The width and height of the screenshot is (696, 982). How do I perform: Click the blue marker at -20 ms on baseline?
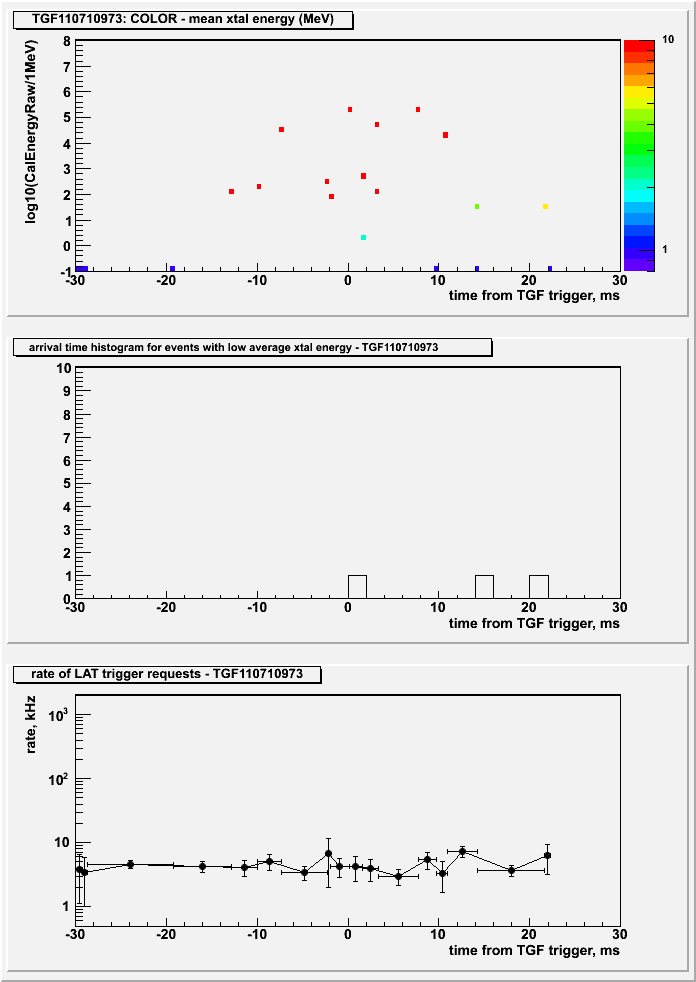point(172,269)
